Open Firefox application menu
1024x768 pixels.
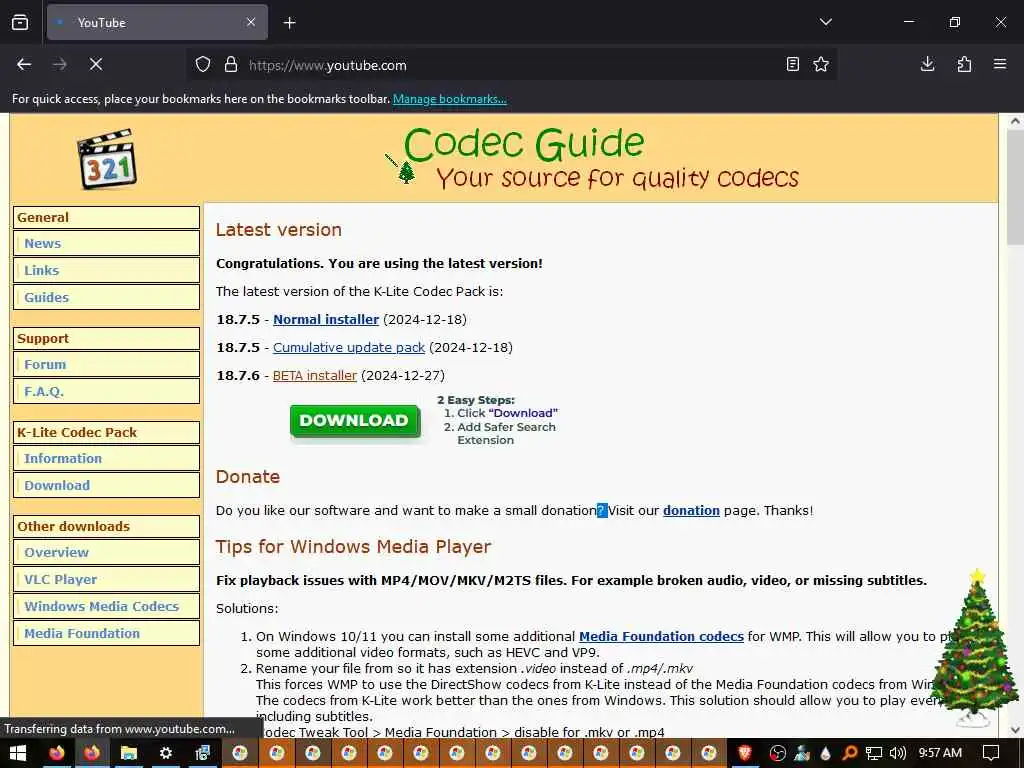click(1000, 64)
